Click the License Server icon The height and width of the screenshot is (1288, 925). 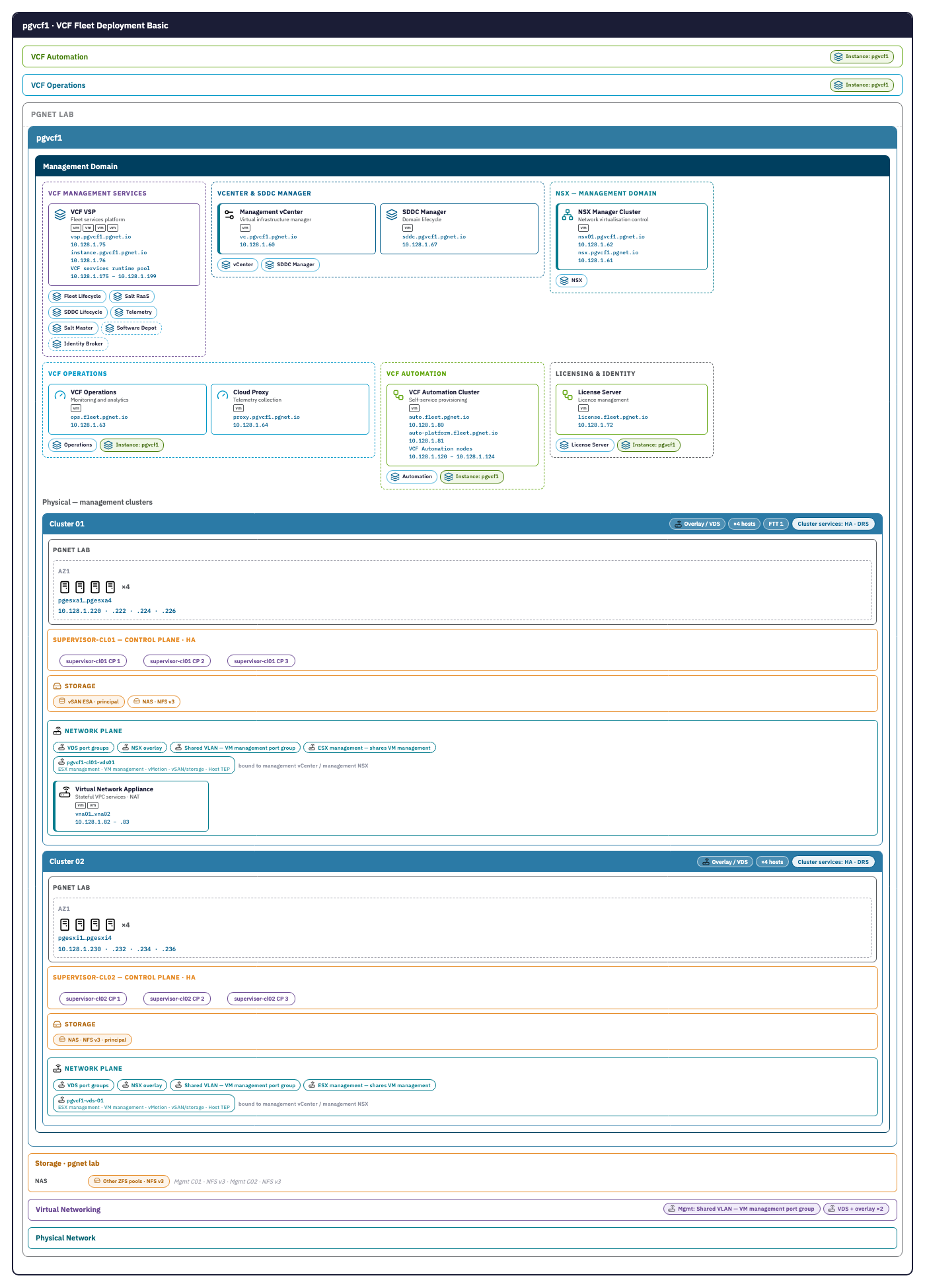(568, 395)
